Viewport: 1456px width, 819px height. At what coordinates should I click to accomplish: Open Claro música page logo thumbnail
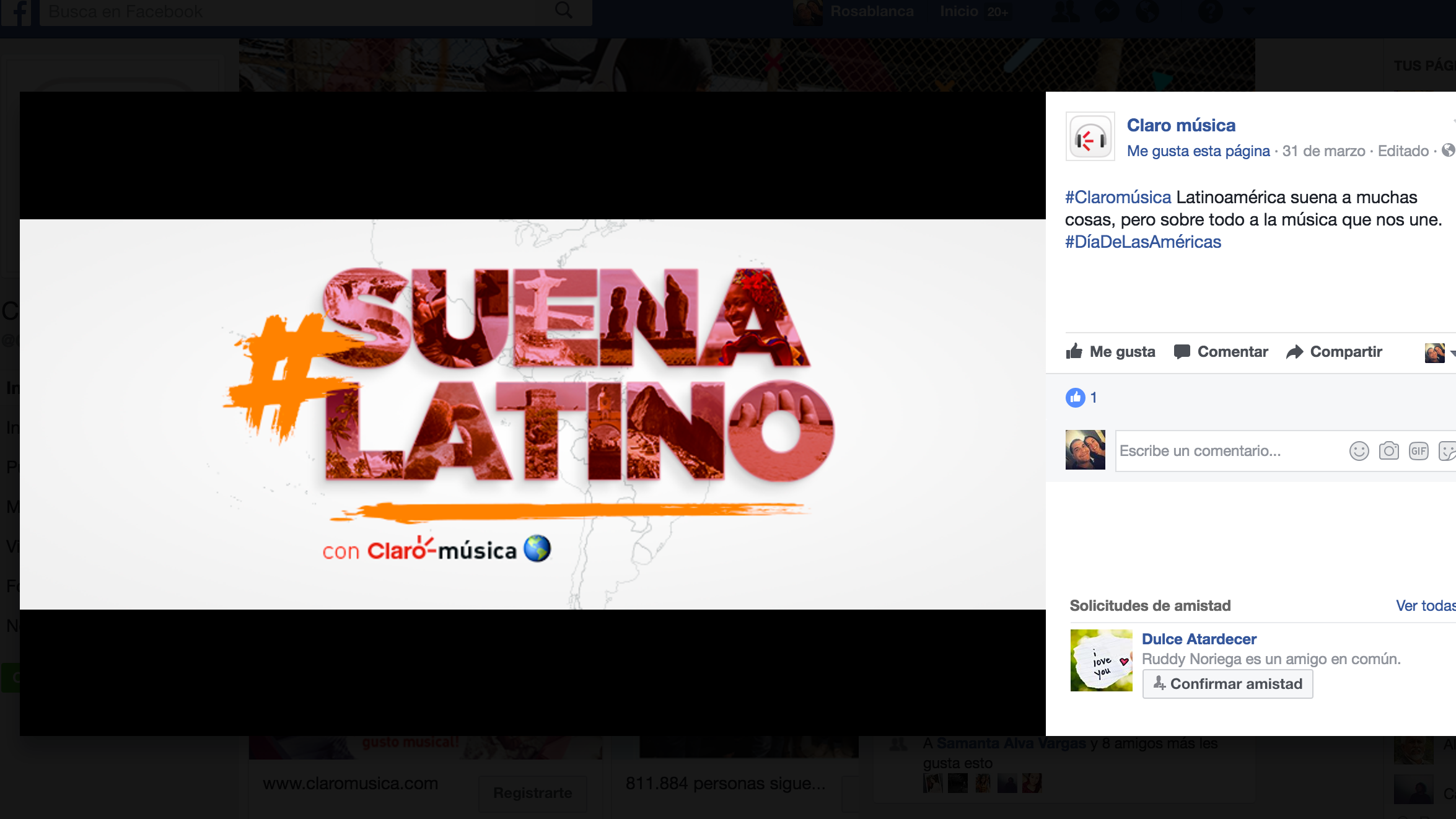point(1090,137)
